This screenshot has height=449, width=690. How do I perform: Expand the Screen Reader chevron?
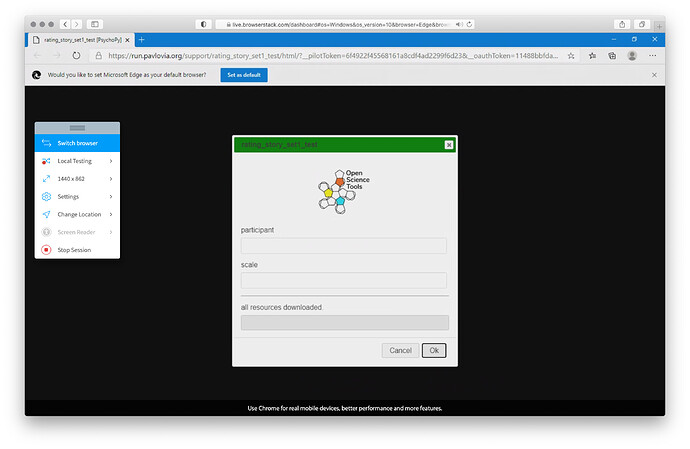pos(111,232)
